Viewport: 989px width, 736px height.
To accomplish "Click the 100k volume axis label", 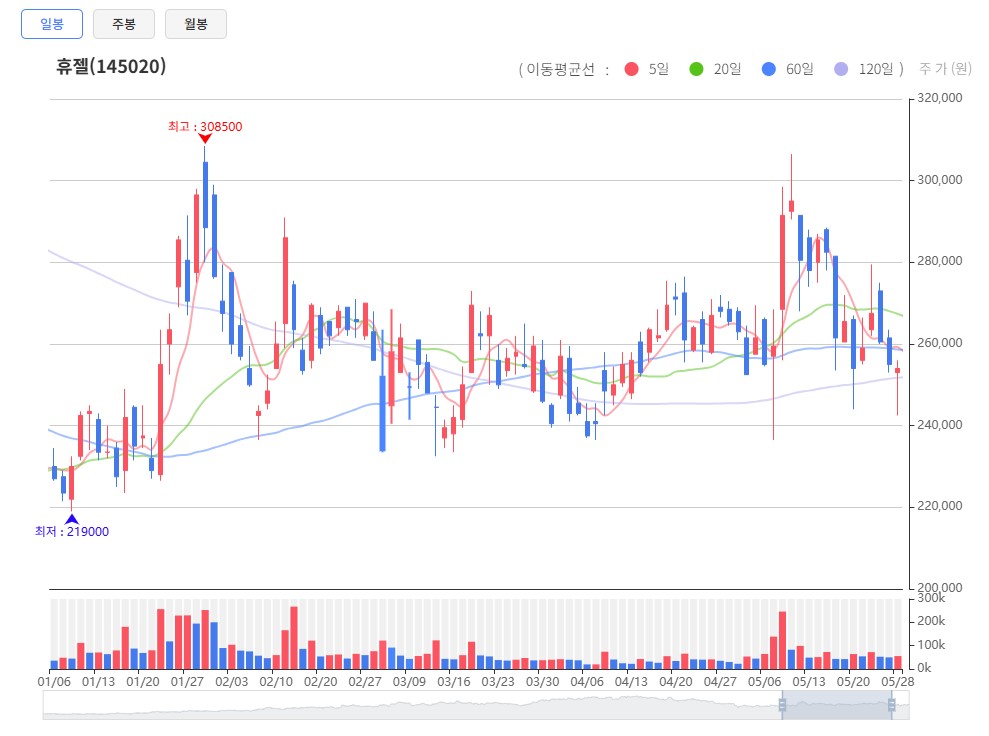I will pyautogui.click(x=931, y=645).
